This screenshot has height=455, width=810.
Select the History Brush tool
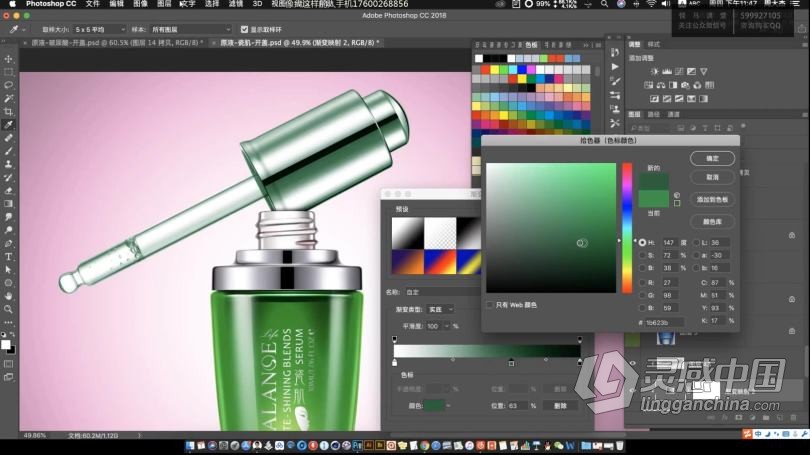[x=8, y=178]
